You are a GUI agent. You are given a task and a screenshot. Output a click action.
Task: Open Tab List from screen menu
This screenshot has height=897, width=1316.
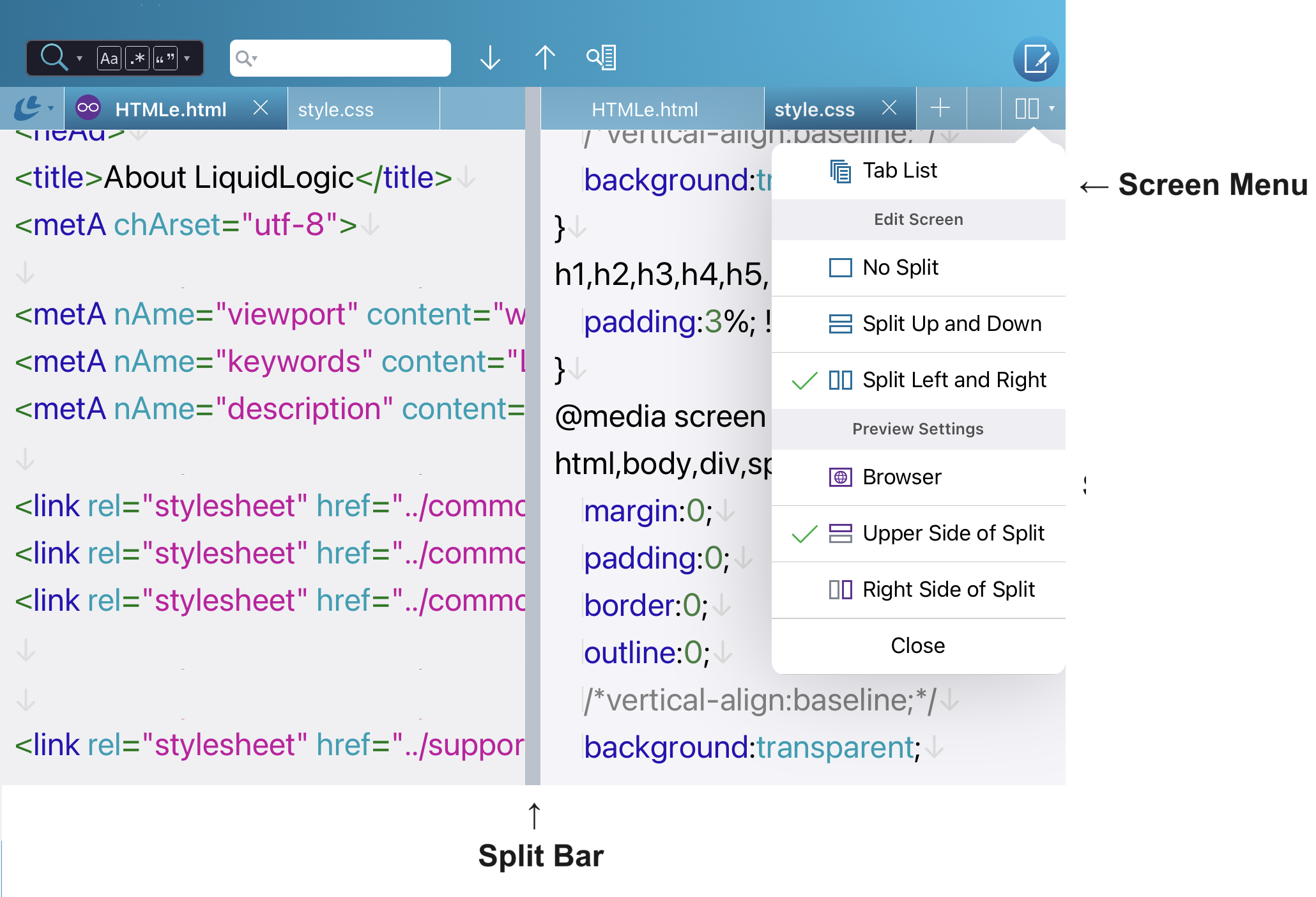(x=899, y=171)
